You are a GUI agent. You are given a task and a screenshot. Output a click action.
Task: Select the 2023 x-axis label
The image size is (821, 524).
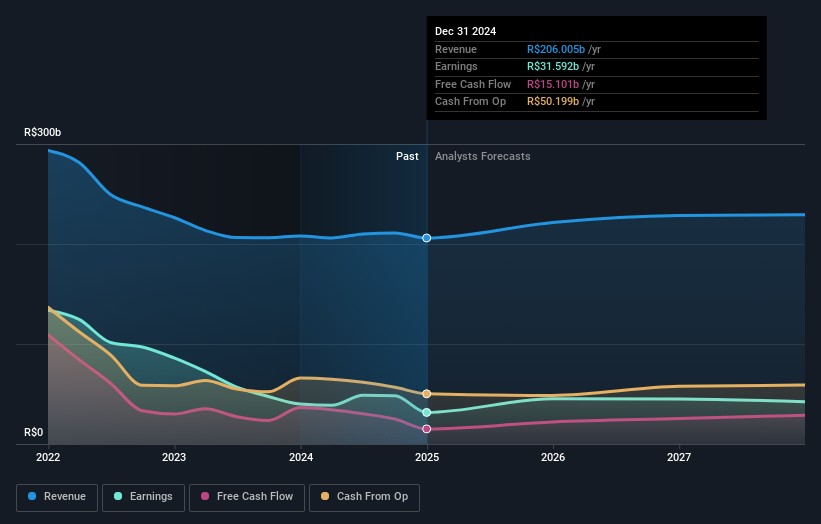point(174,457)
